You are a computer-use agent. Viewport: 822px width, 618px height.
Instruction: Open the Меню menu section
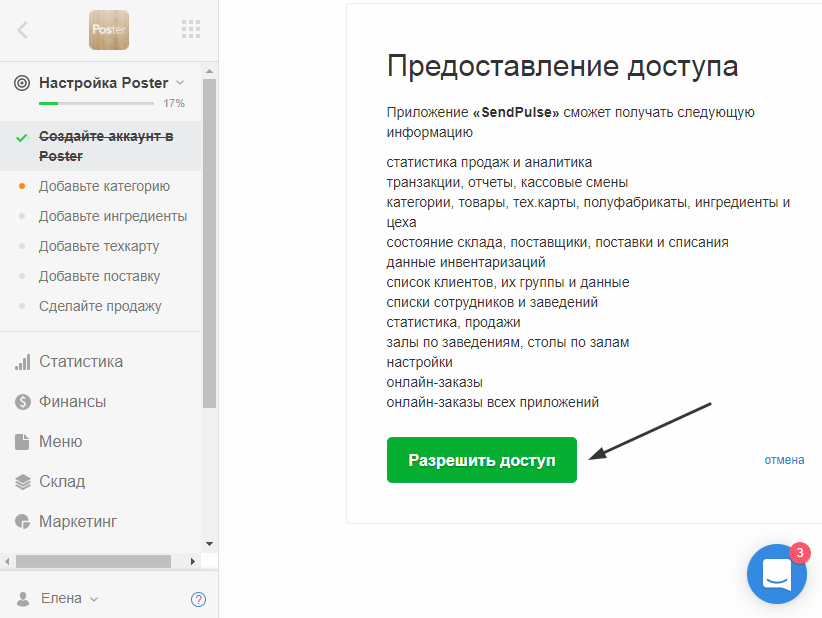point(60,441)
